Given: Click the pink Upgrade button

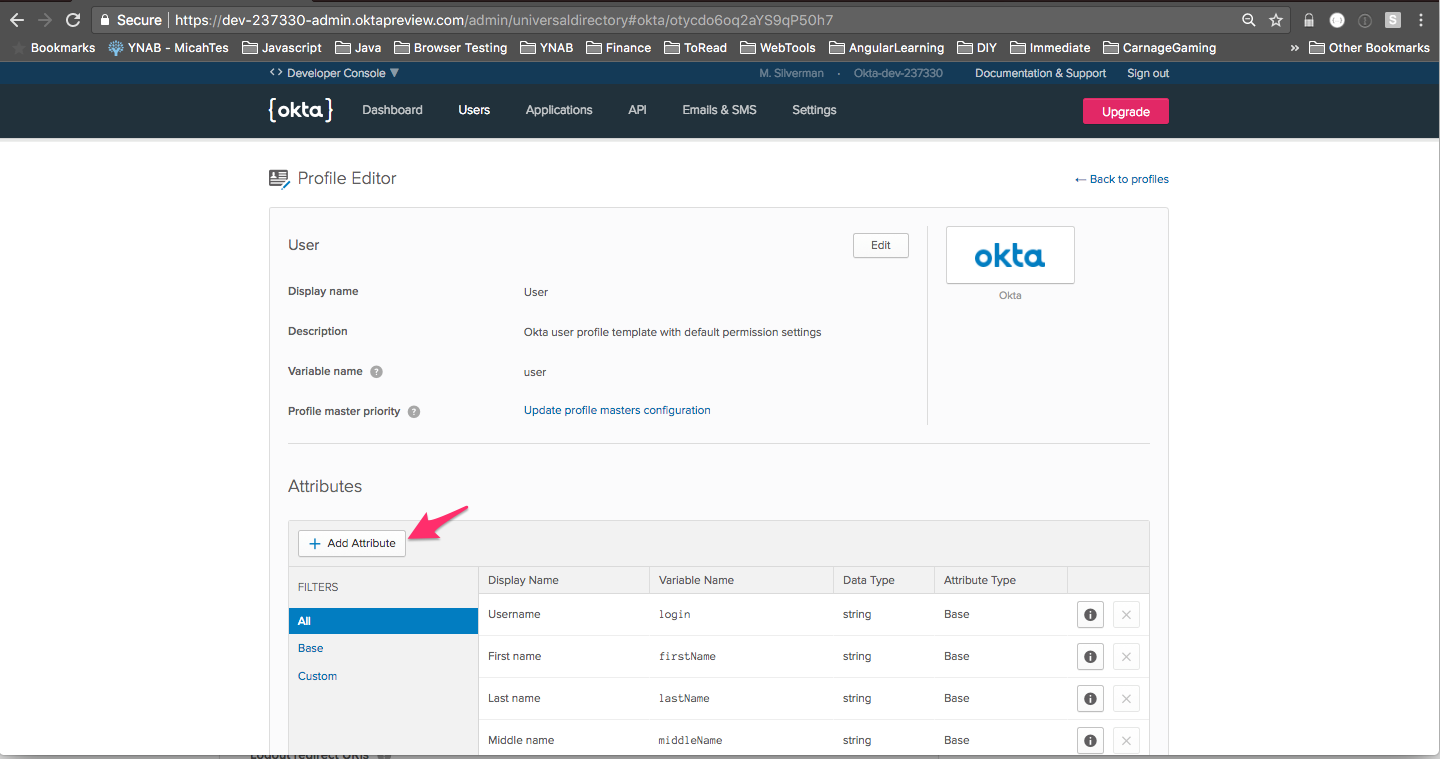Looking at the screenshot, I should click(1125, 112).
